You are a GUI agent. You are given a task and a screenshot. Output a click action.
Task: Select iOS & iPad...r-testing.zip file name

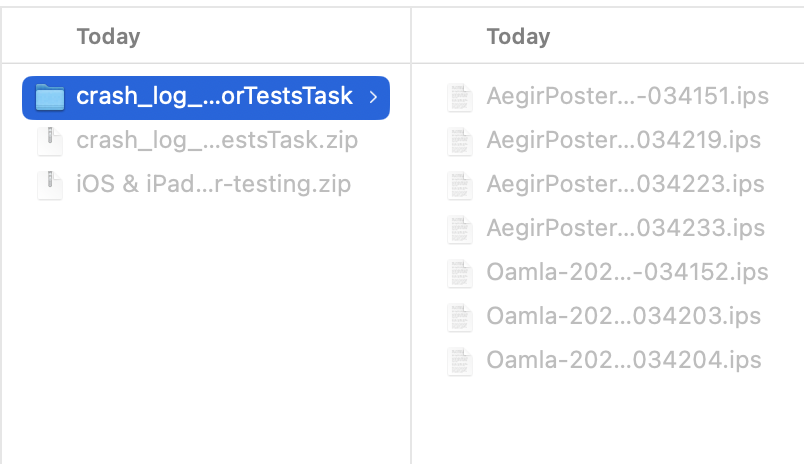pyautogui.click(x=213, y=184)
